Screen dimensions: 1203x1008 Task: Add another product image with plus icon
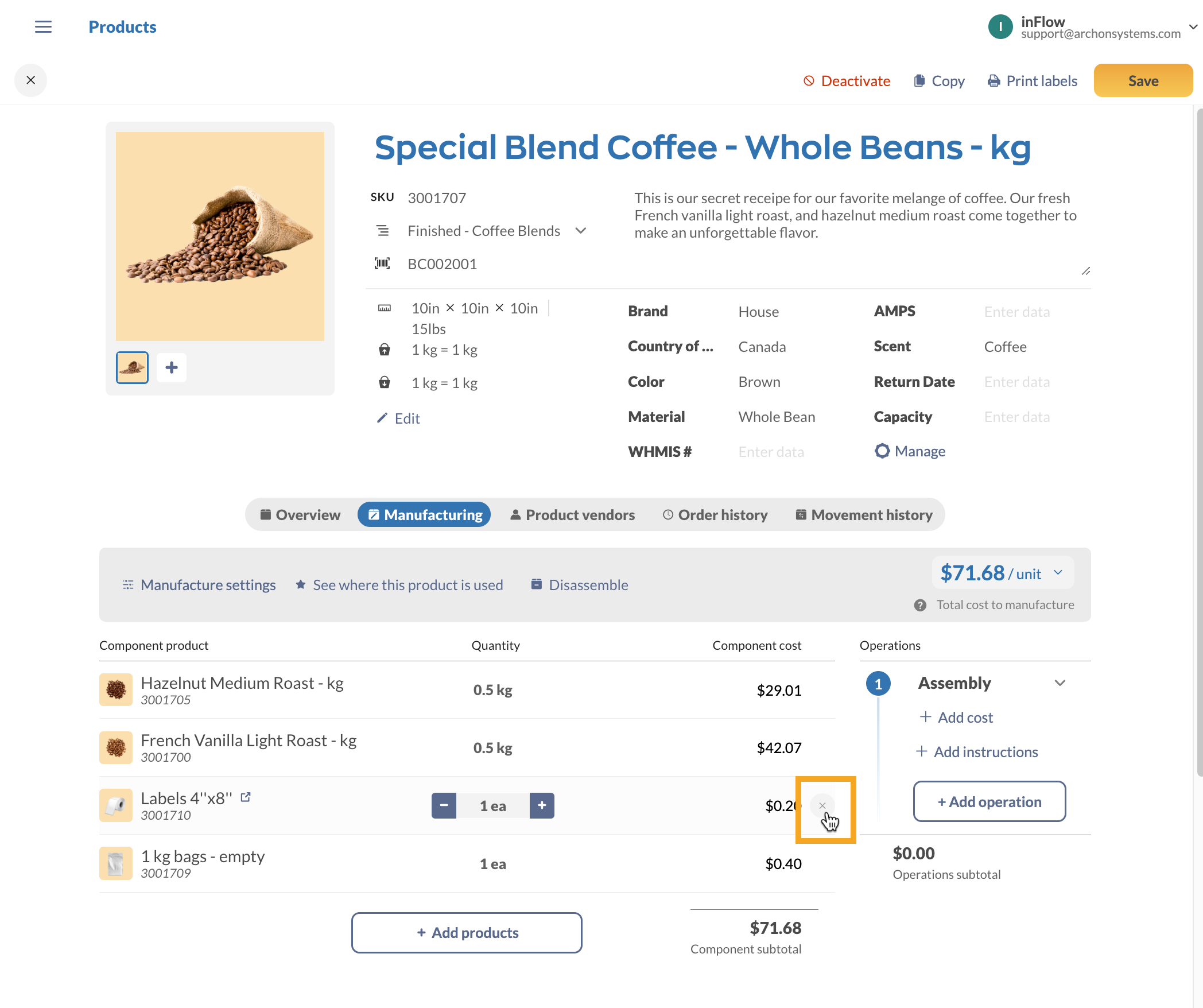point(172,367)
